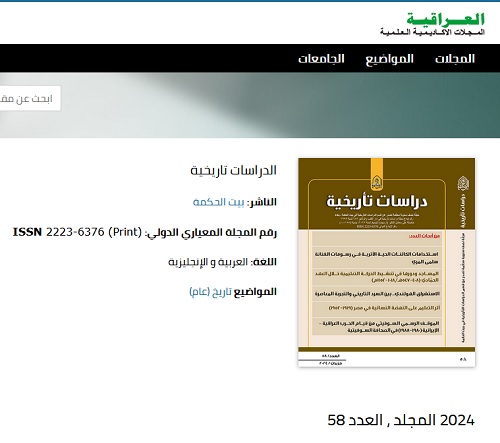Click the emblem icon on the cover spine
The height and width of the screenshot is (443, 500).
(x=463, y=183)
